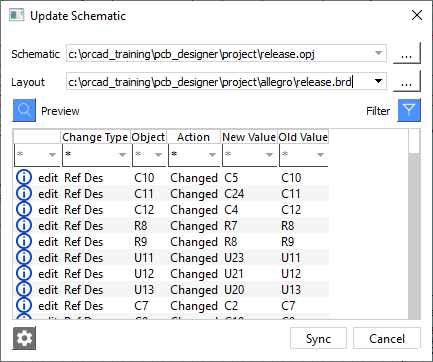433x362 pixels.
Task: Toggle the Filter funnel icon
Action: click(409, 110)
